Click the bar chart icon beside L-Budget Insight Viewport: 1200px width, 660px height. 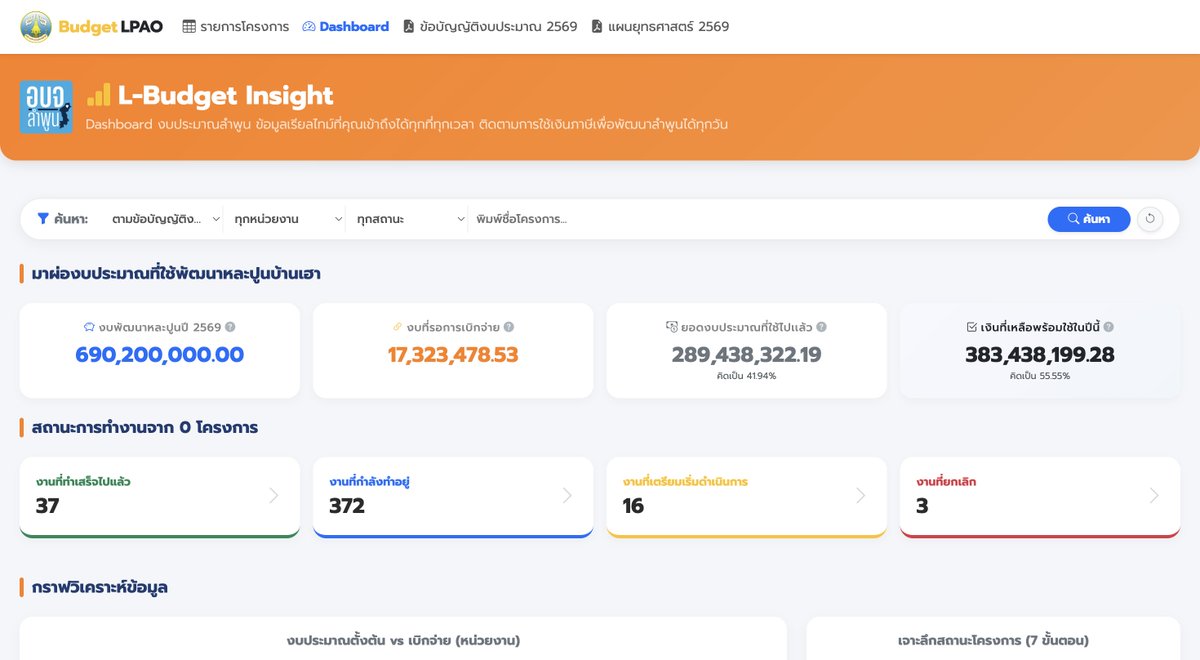tap(99, 95)
